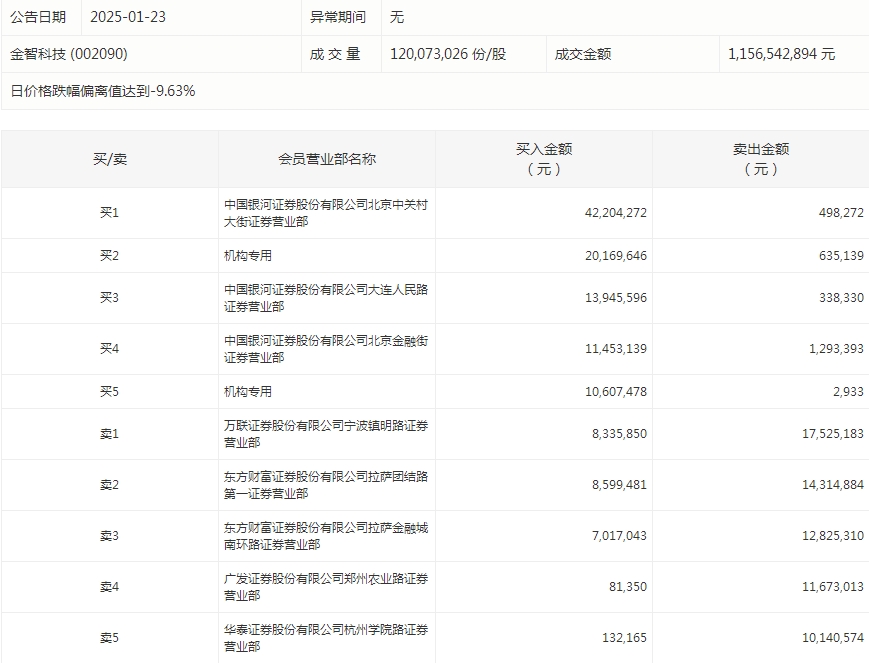Select 广发证券郑州农业路营业部 in row 卖4

click(x=325, y=583)
